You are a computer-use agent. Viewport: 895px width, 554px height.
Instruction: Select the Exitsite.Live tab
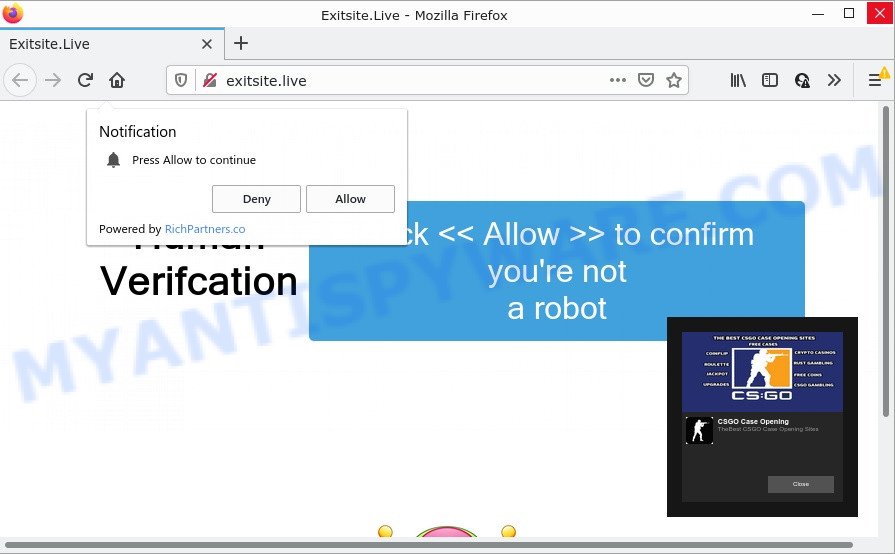click(x=112, y=44)
